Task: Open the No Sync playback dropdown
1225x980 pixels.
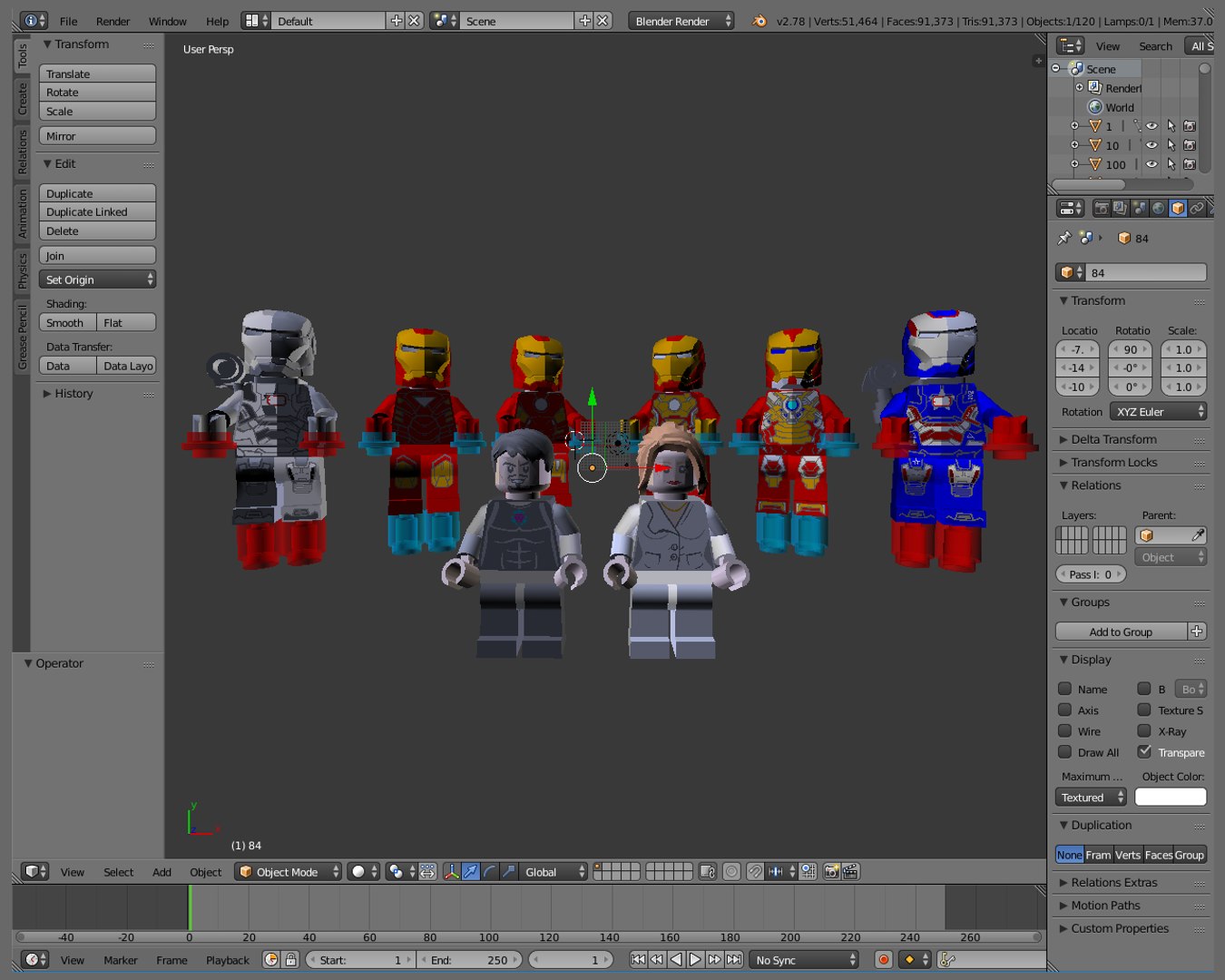Action: pyautogui.click(x=804, y=959)
